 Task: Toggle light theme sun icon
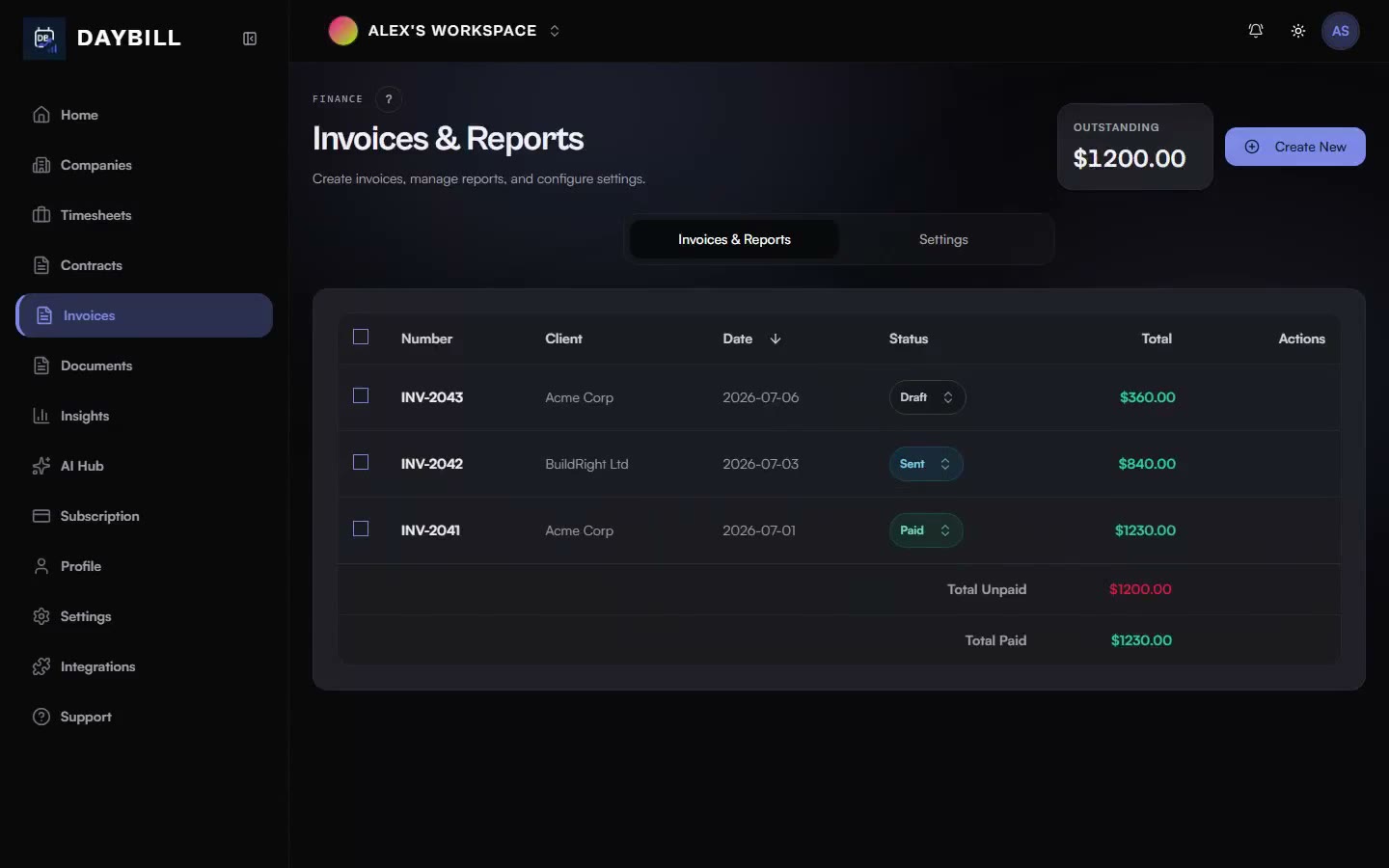1298,31
